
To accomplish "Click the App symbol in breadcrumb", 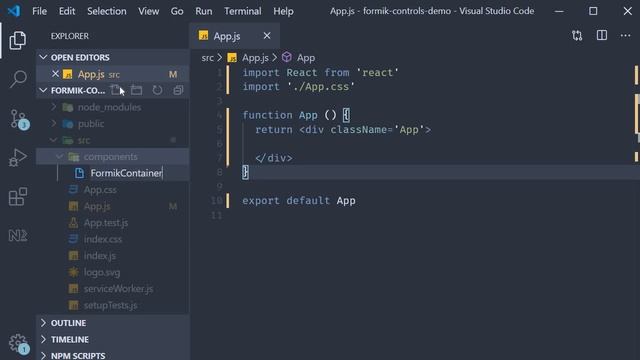I will pos(306,58).
